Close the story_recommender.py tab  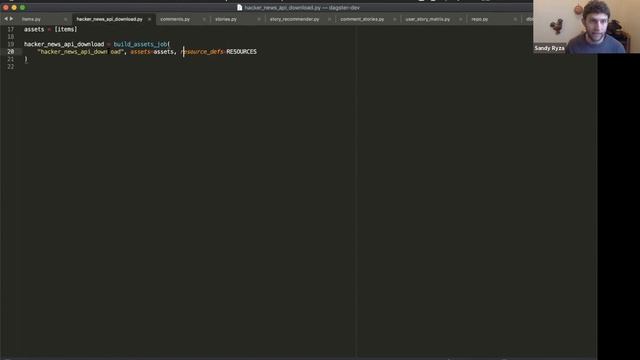coord(329,19)
